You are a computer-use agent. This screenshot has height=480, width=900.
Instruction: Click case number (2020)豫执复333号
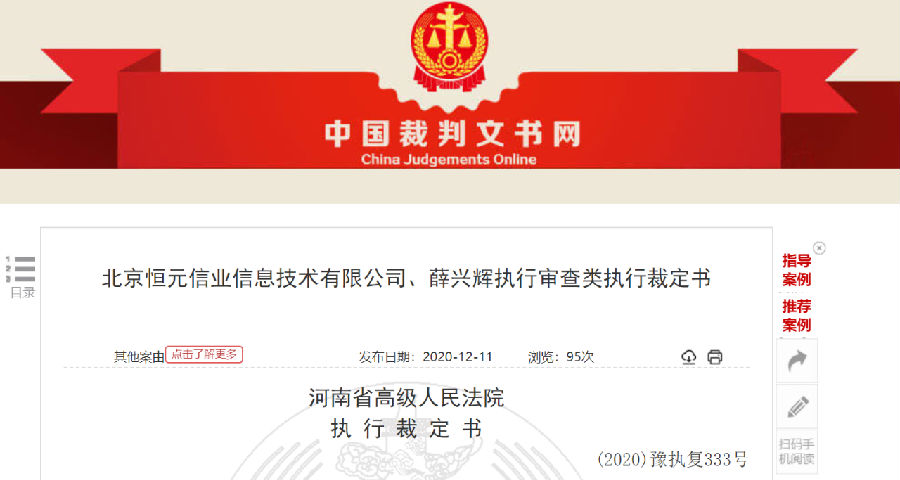tap(672, 459)
